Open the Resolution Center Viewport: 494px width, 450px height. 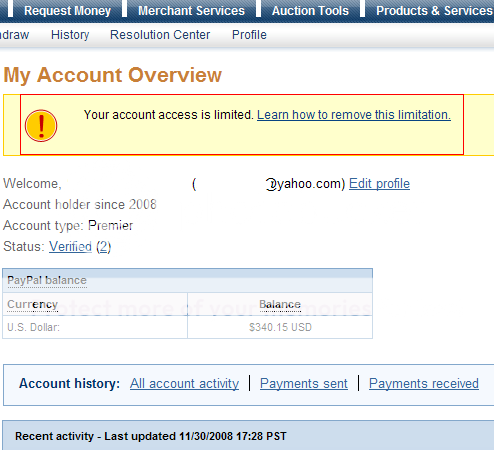coord(160,35)
